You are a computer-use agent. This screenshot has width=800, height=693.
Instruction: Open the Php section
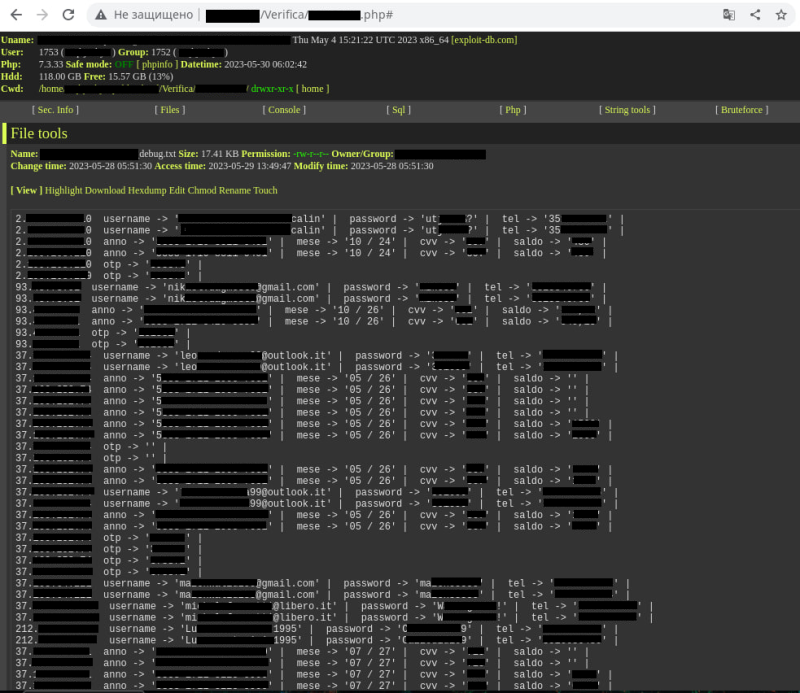pyautogui.click(x=512, y=109)
